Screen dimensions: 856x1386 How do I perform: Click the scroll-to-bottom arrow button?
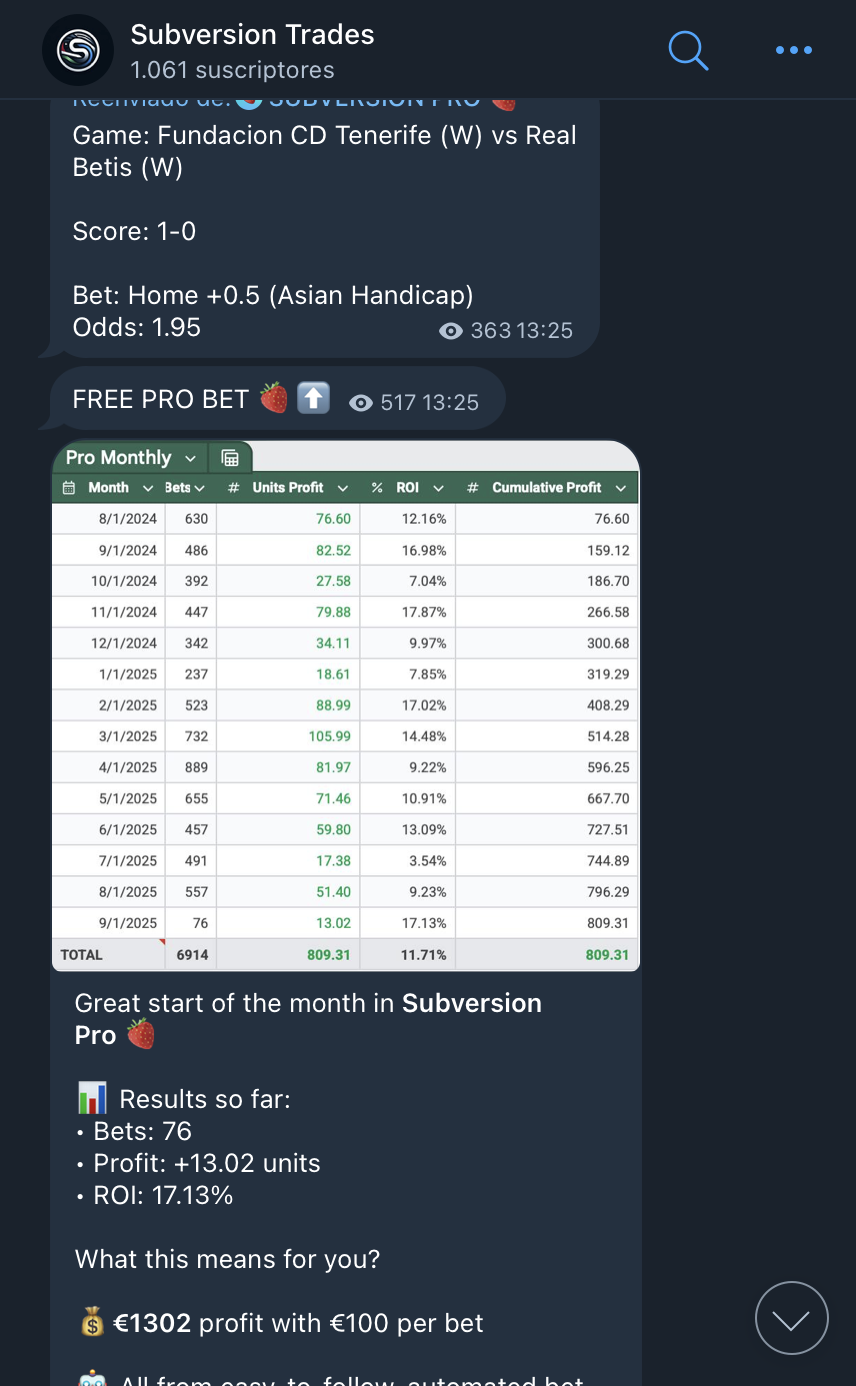[791, 1318]
